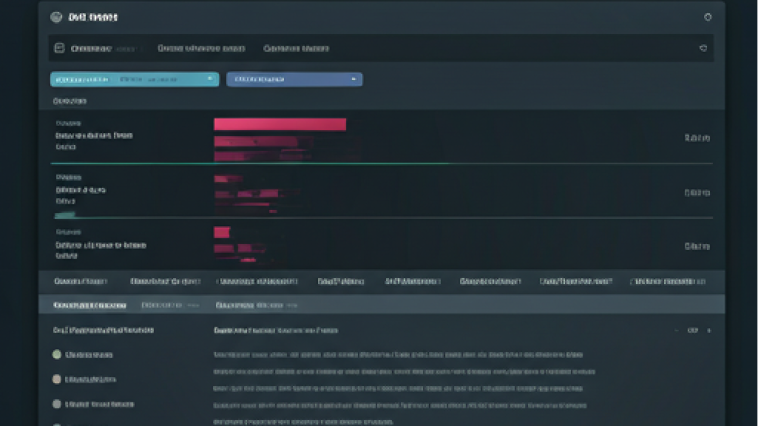This screenshot has width=758, height=426.
Task: Click the first round bullet icon in lower list
Action: tap(57, 354)
